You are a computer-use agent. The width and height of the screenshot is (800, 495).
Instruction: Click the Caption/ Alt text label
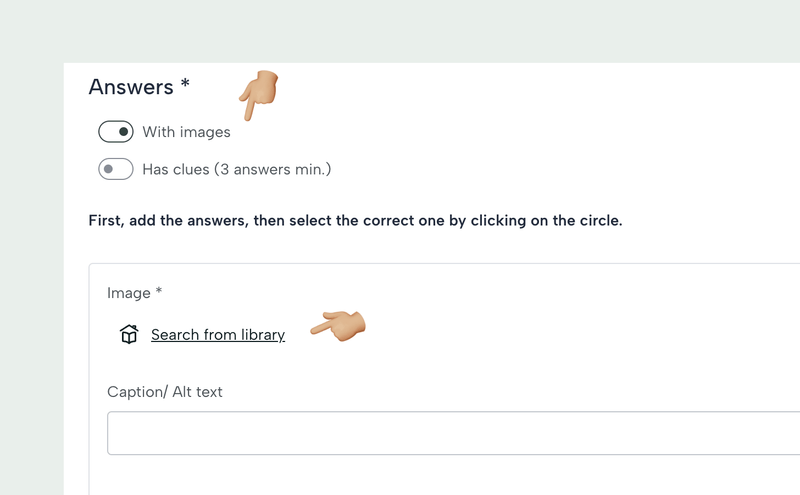coord(165,392)
